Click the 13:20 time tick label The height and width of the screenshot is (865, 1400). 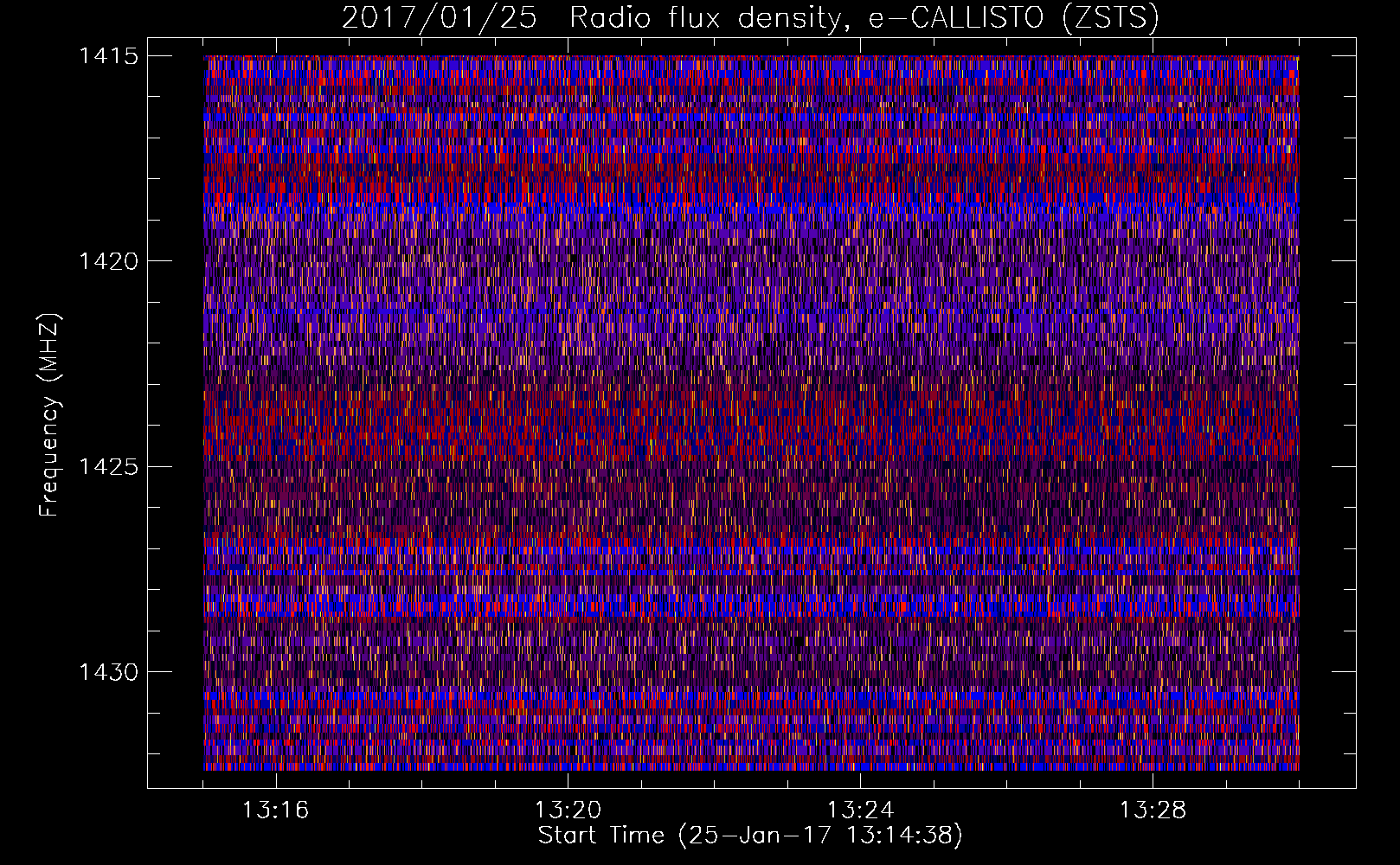tap(568, 811)
